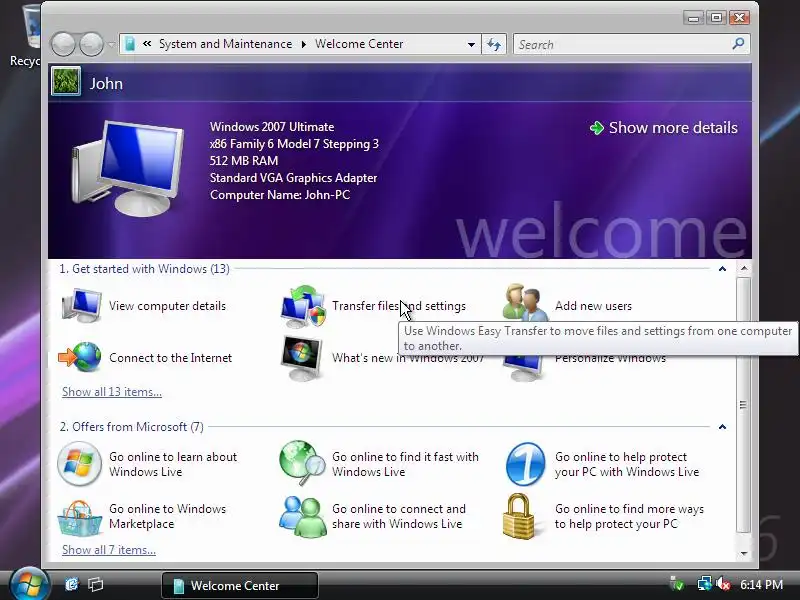This screenshot has width=800, height=600.
Task: Collapse the Offers from Microsoft section
Action: 722,427
